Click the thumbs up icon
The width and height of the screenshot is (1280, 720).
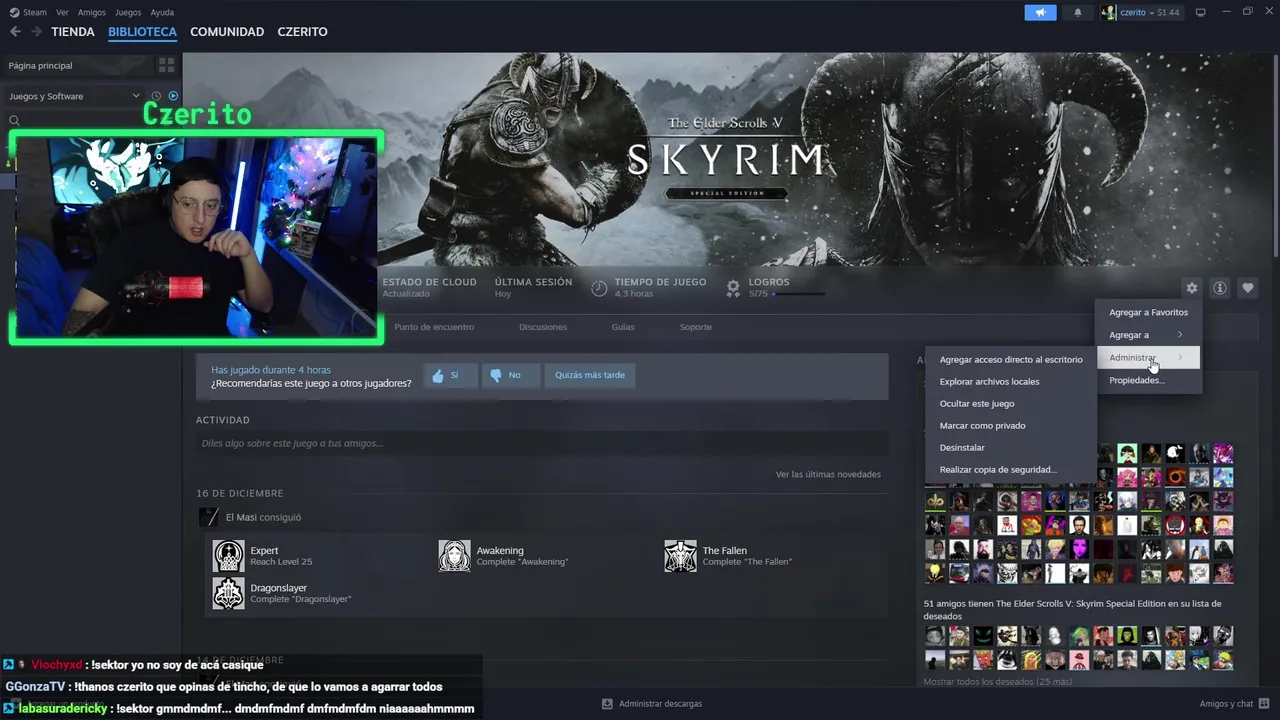(437, 376)
